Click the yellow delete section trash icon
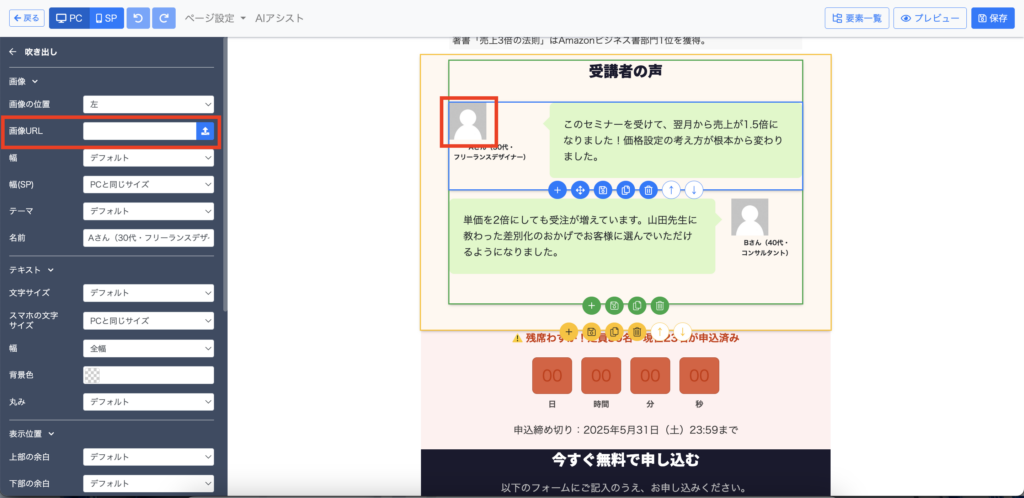This screenshot has height=498, width=1024. coord(637,332)
